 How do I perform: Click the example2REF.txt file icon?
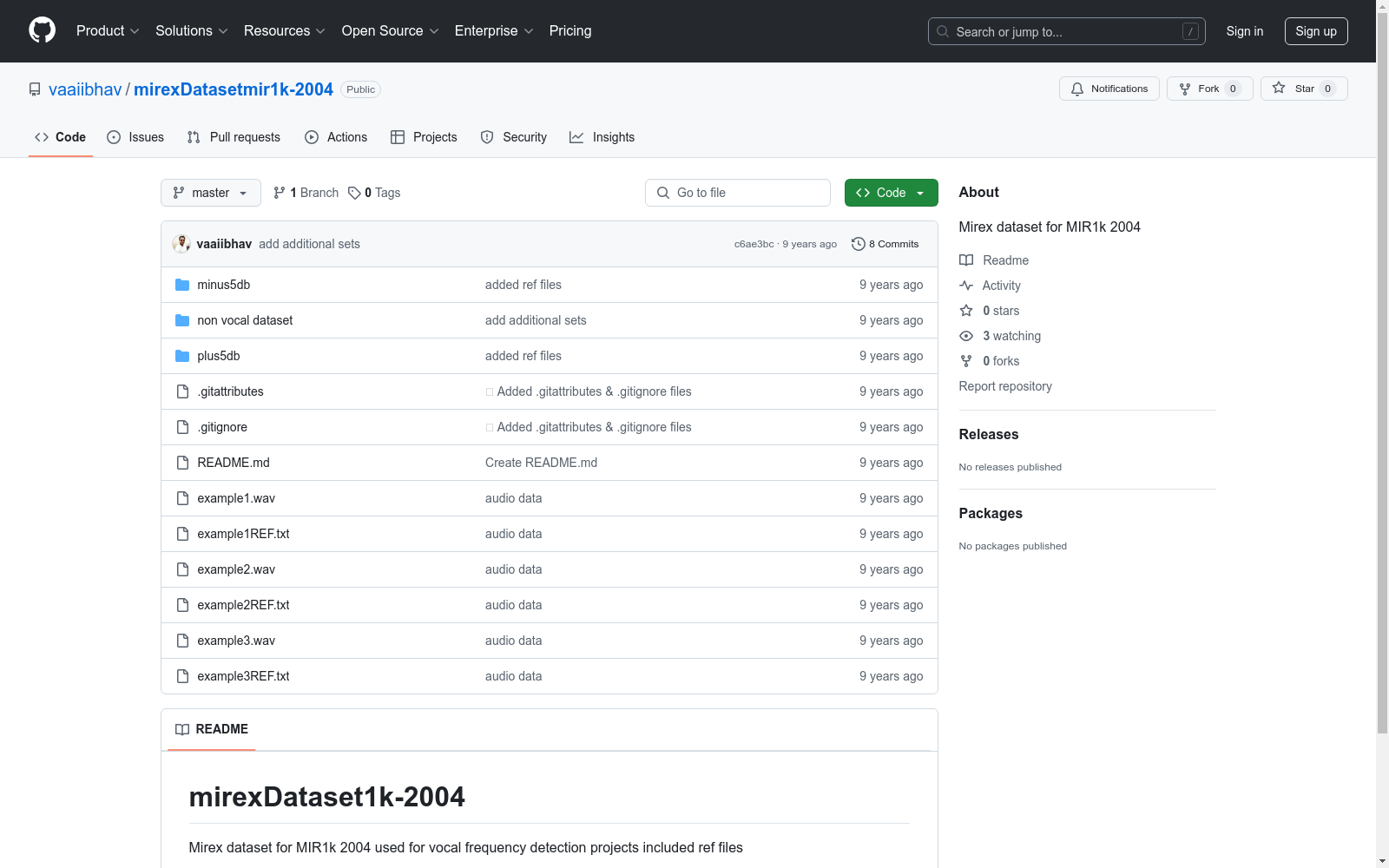[182, 605]
